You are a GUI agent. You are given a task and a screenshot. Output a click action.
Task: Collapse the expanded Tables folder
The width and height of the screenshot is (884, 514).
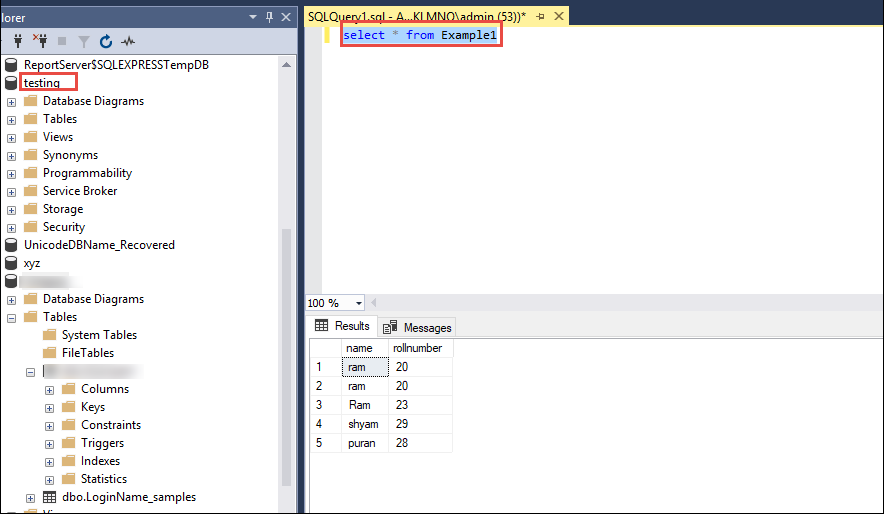tap(11, 318)
